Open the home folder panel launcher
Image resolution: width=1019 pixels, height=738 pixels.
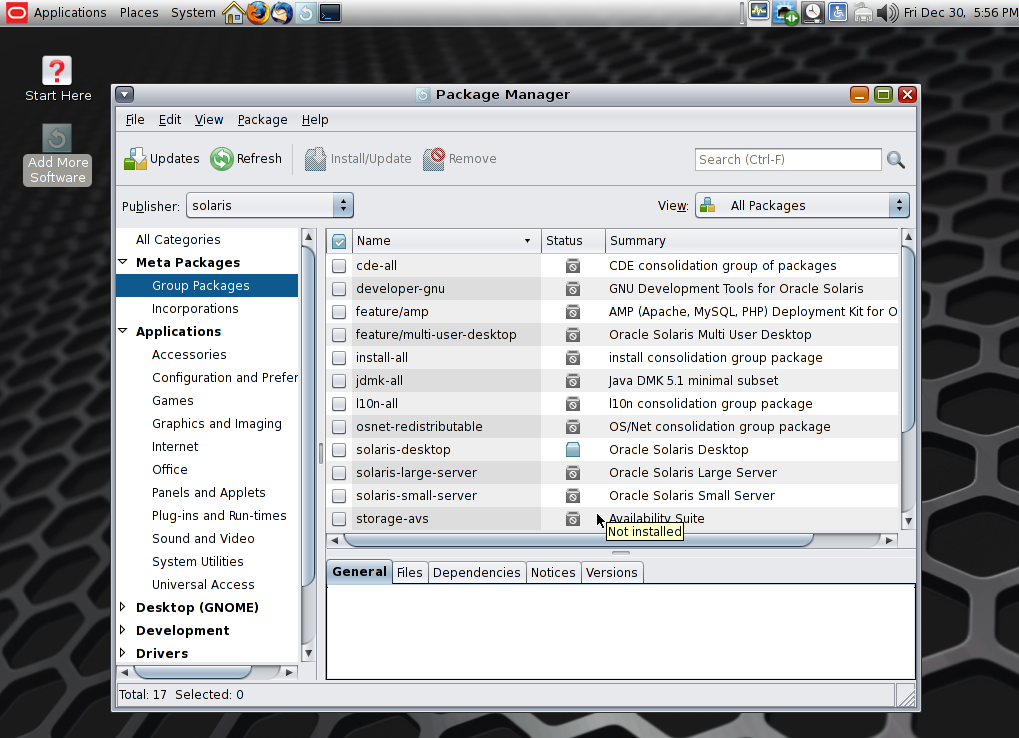(x=234, y=12)
